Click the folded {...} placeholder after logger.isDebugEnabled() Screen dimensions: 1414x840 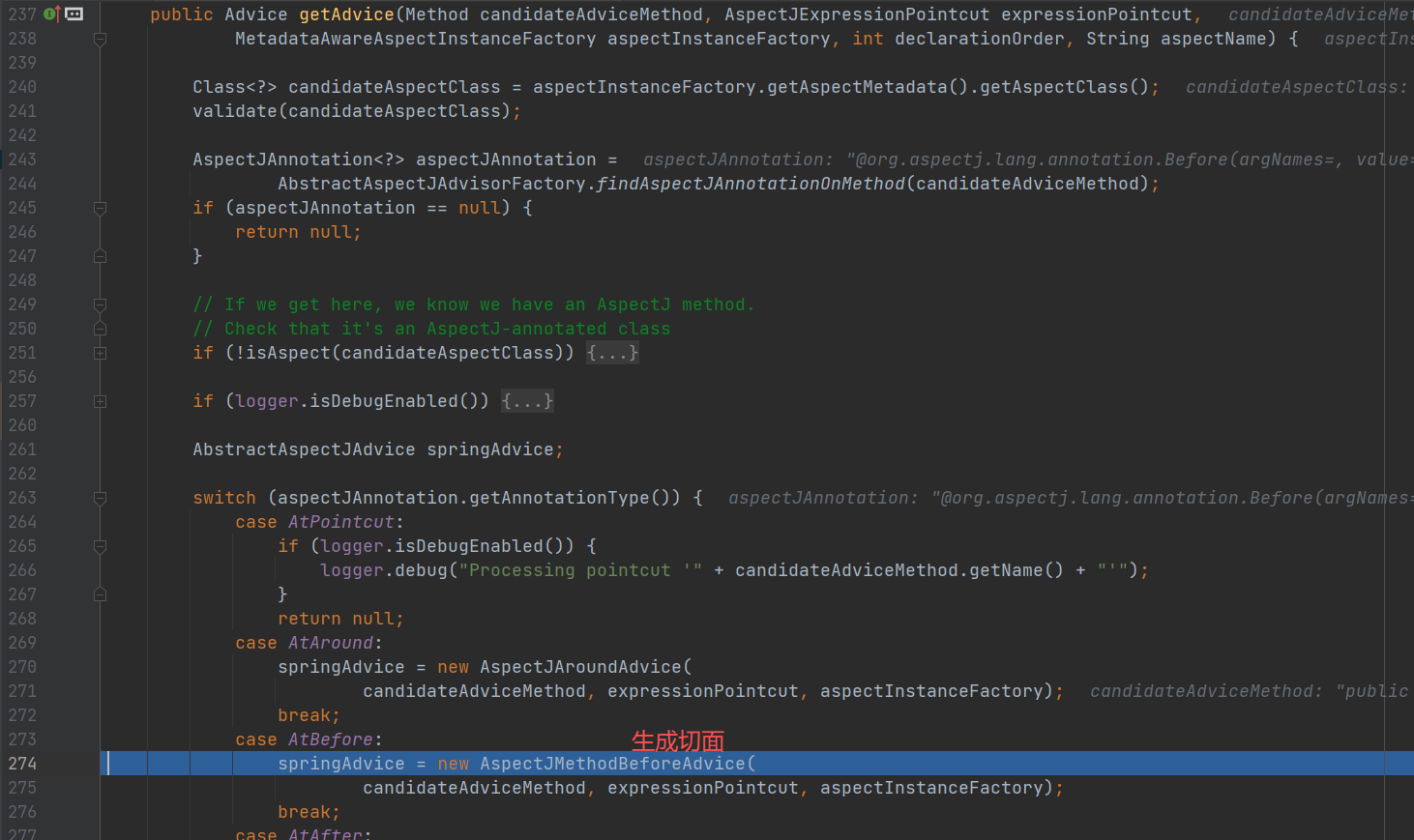[527, 401]
